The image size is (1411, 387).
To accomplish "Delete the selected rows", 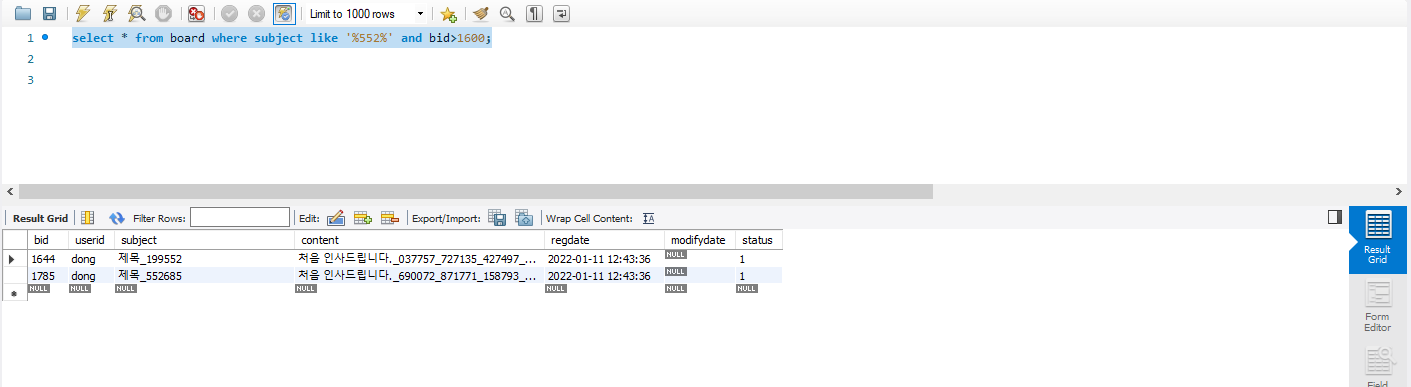I will point(390,218).
